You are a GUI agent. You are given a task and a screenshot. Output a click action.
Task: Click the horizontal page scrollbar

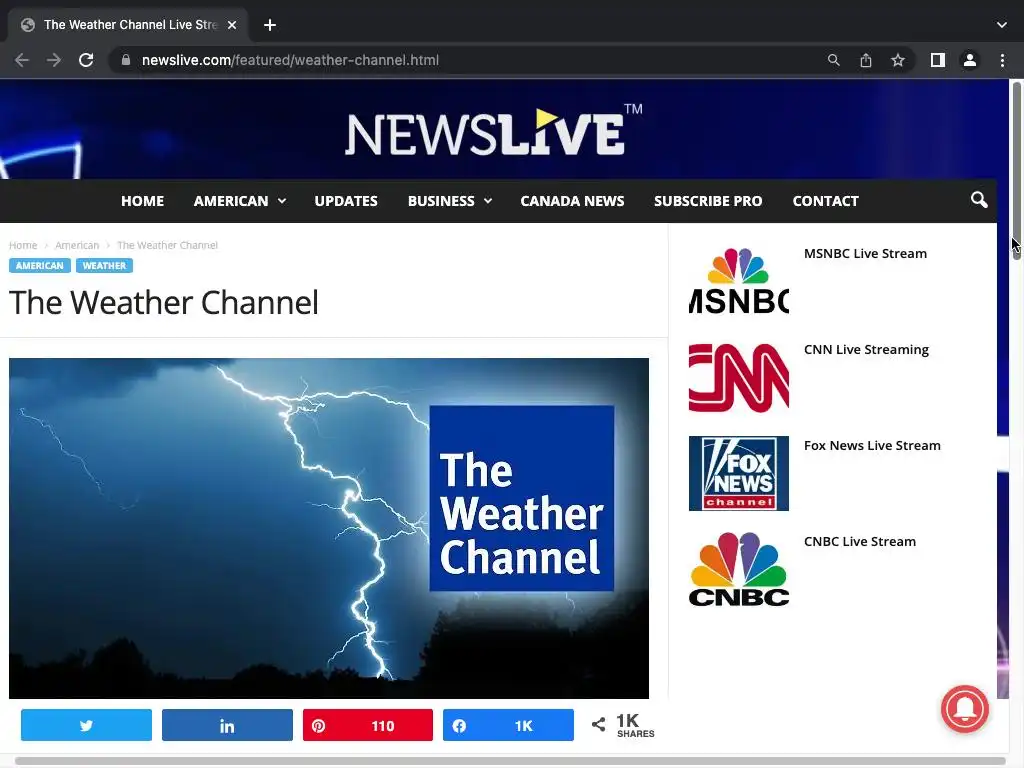511,761
